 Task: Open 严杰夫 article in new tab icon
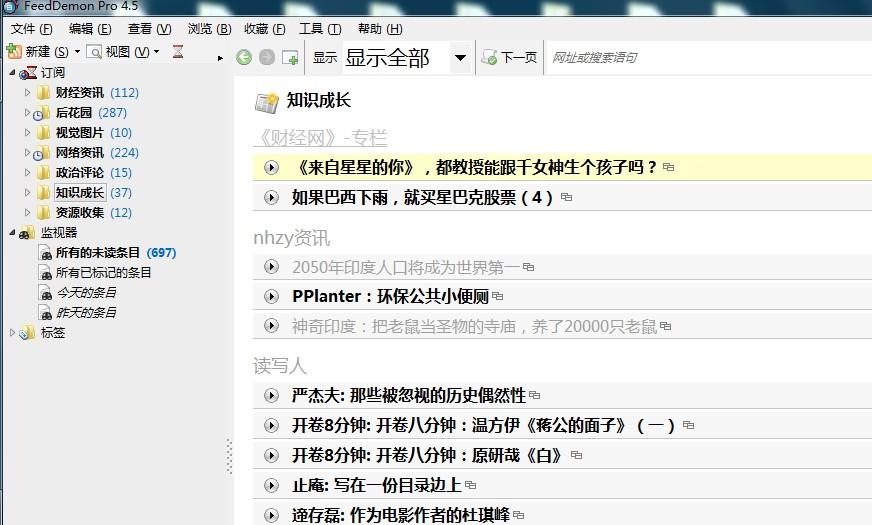[534, 395]
